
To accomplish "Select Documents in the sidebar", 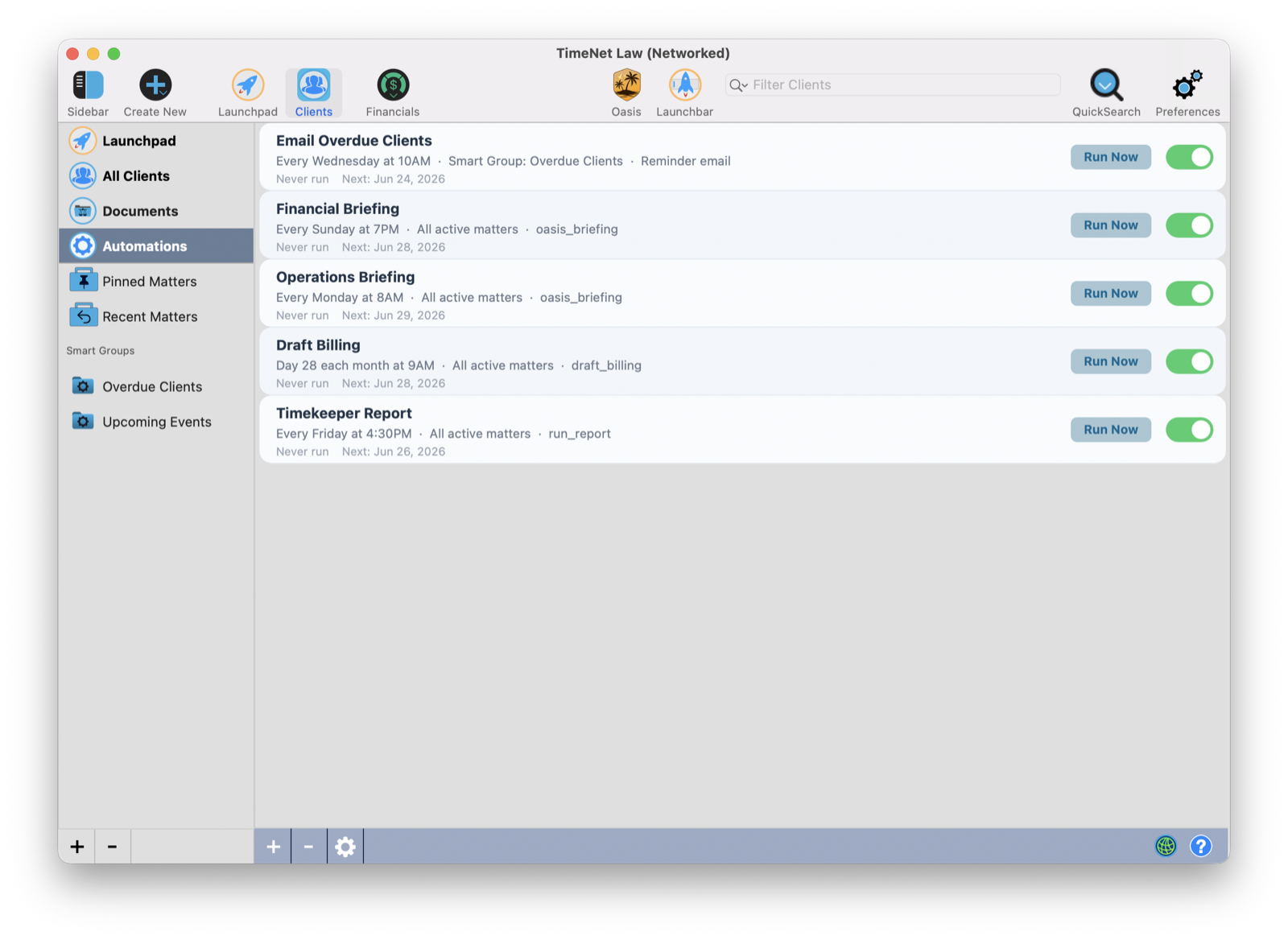I will [156, 211].
